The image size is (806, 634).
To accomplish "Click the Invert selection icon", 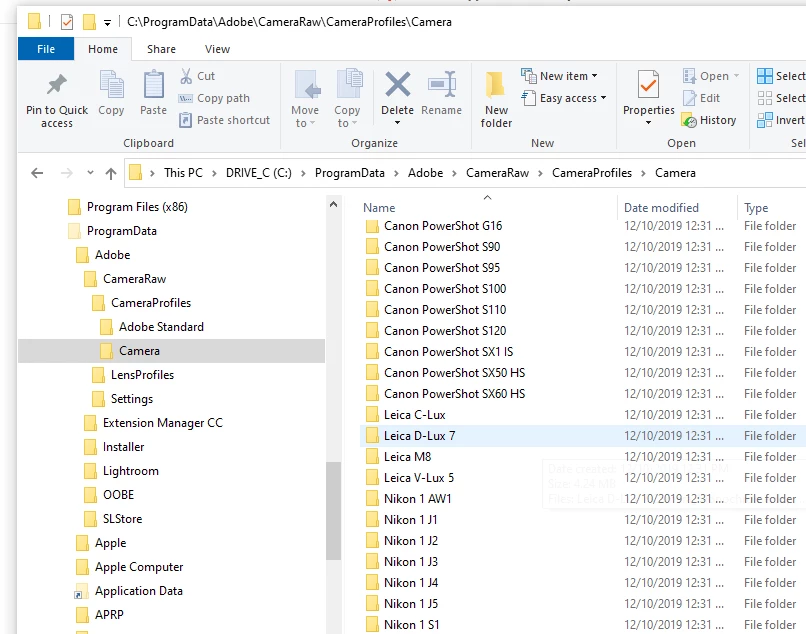I will point(765,120).
